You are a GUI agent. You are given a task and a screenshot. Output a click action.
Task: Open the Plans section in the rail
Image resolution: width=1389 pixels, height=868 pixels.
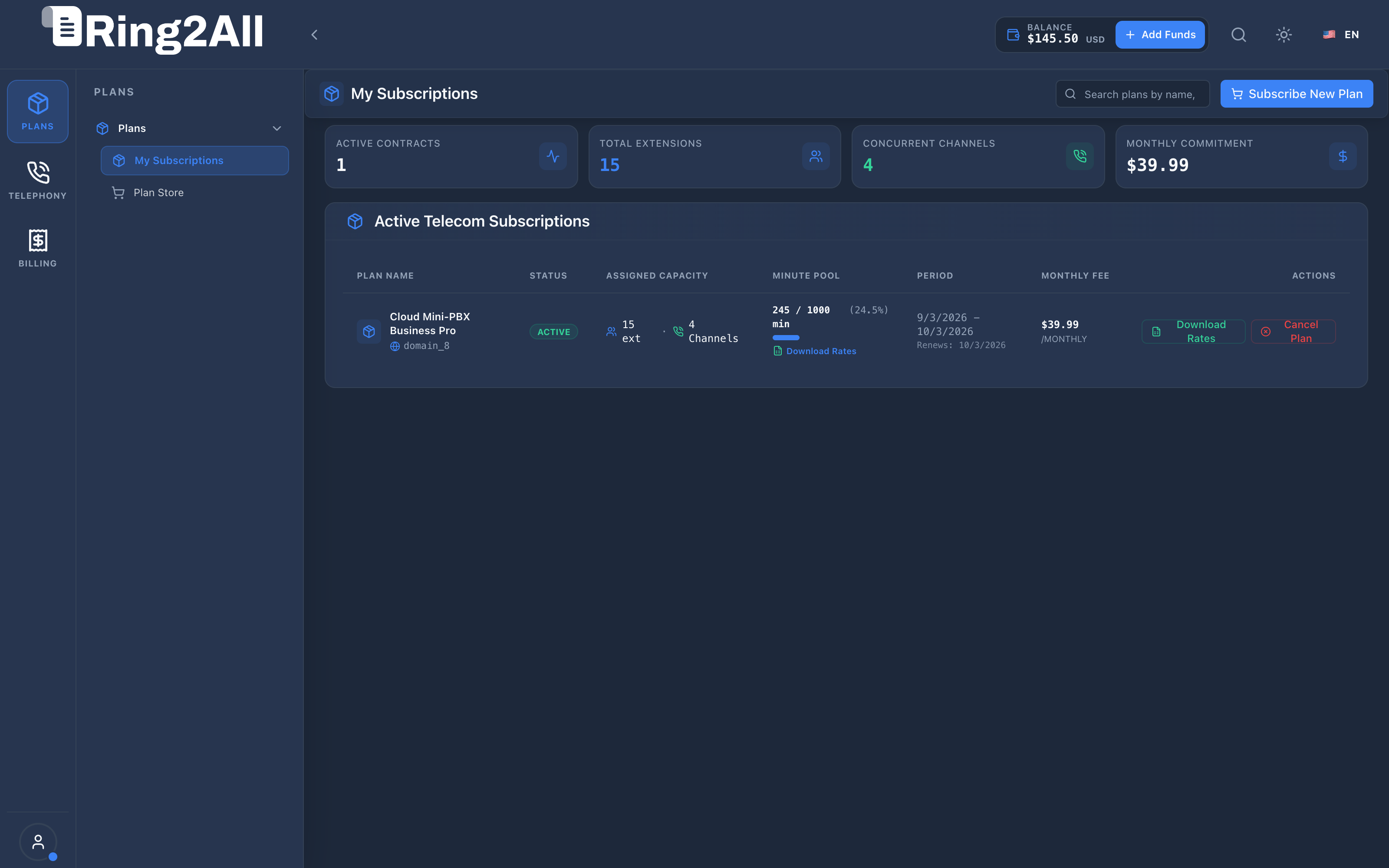[37, 111]
